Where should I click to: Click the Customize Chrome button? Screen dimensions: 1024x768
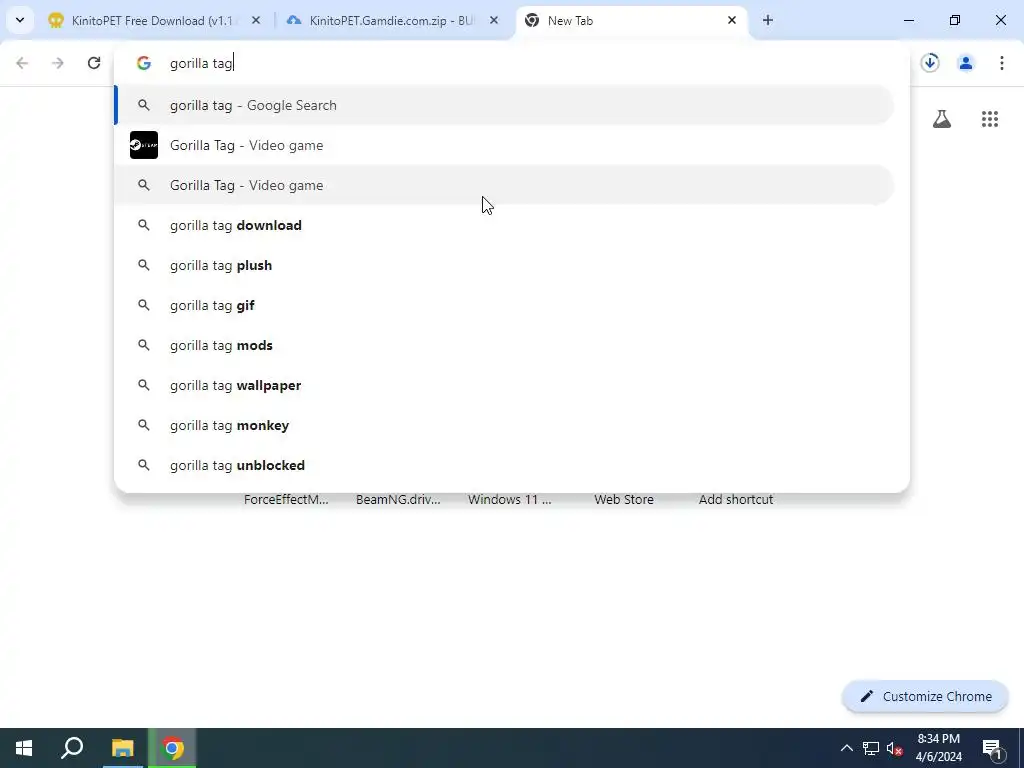click(925, 697)
